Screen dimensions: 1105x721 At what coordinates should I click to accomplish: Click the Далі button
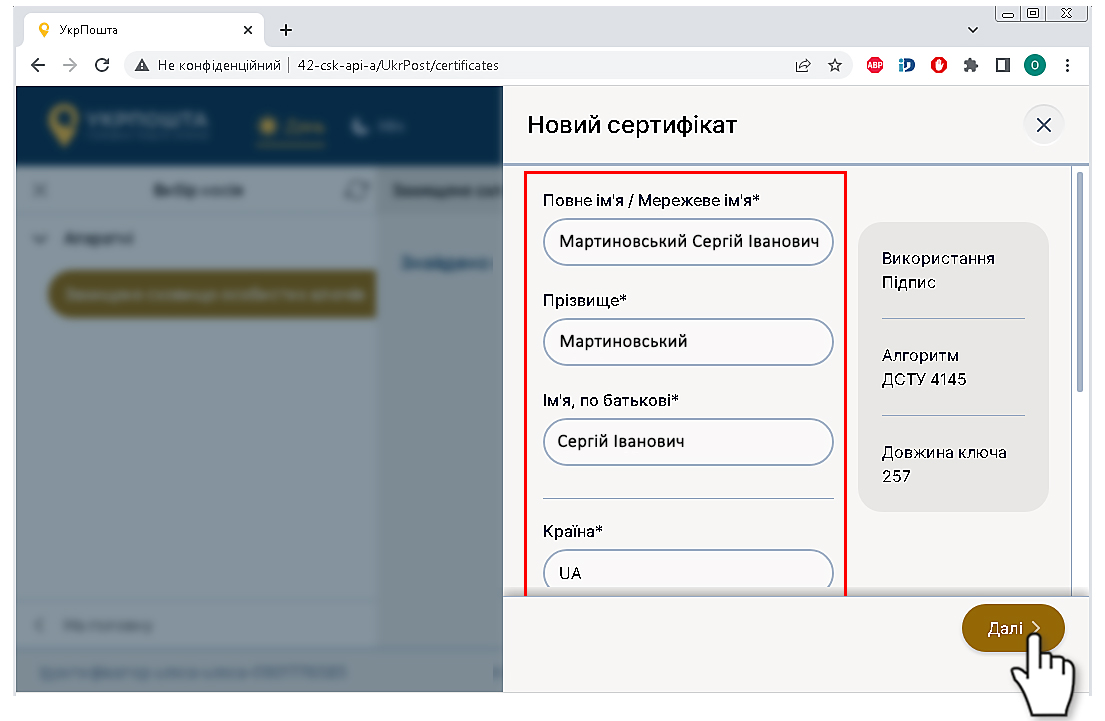[x=1012, y=628]
